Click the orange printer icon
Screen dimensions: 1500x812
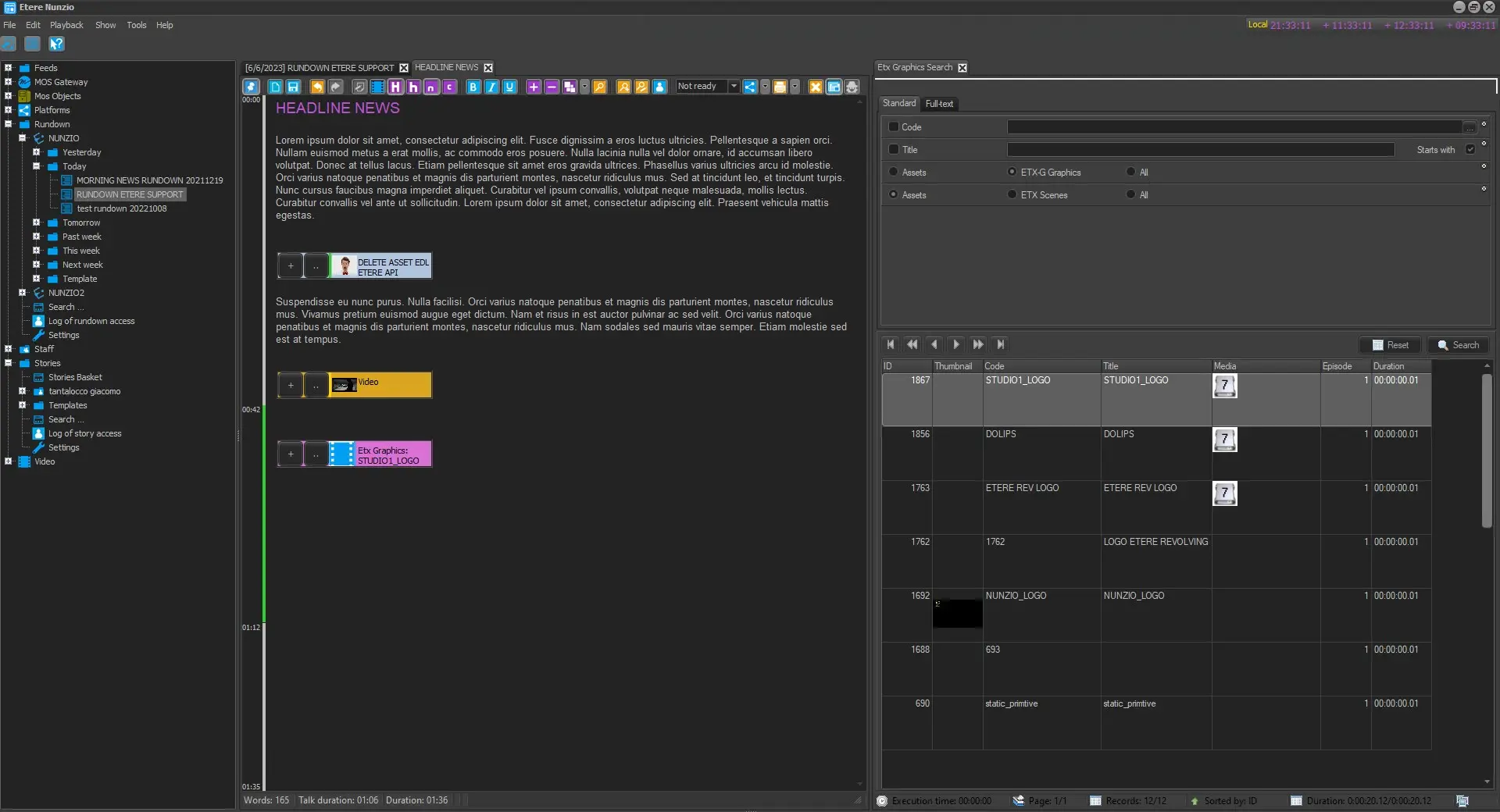point(780,87)
